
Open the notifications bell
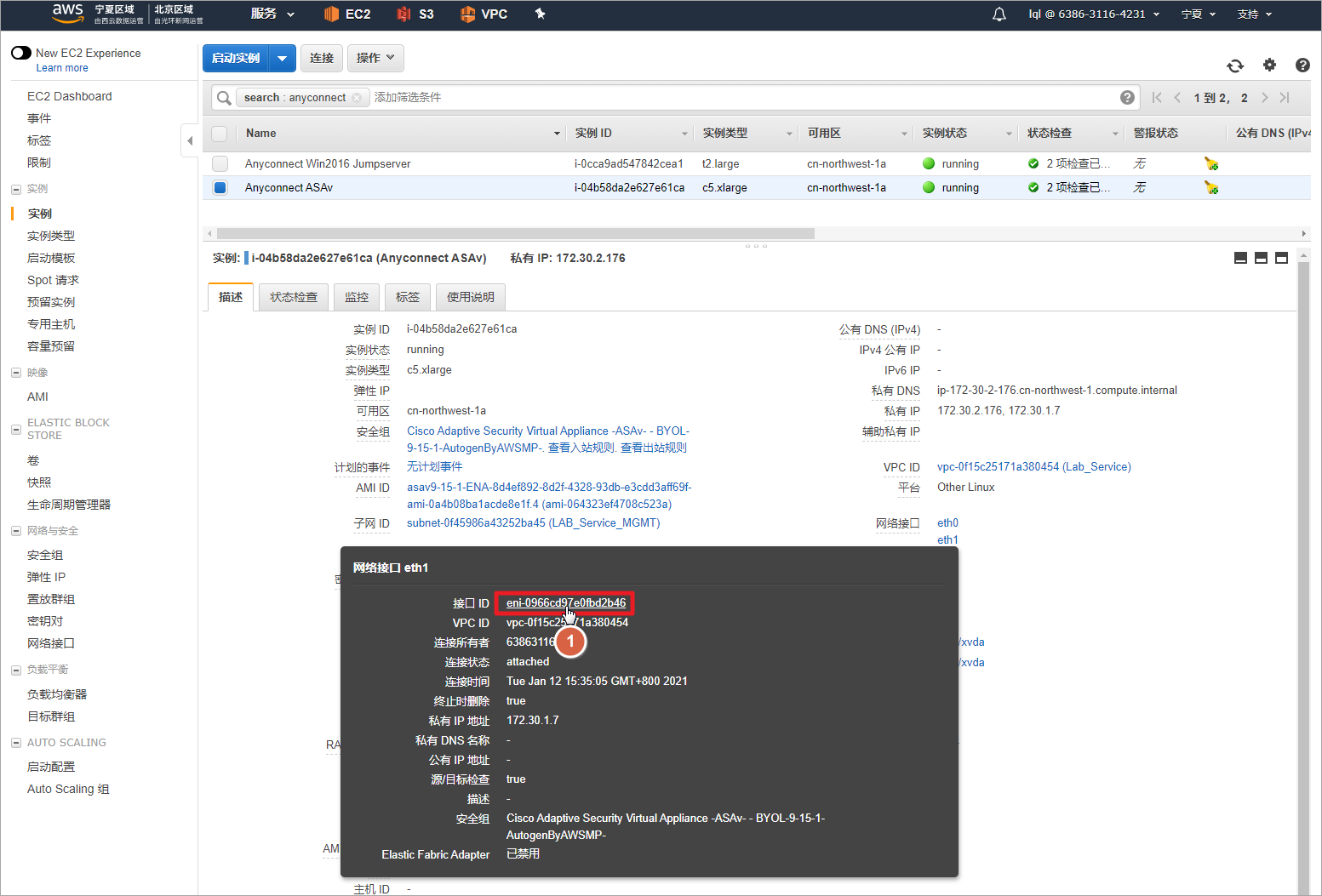click(999, 14)
